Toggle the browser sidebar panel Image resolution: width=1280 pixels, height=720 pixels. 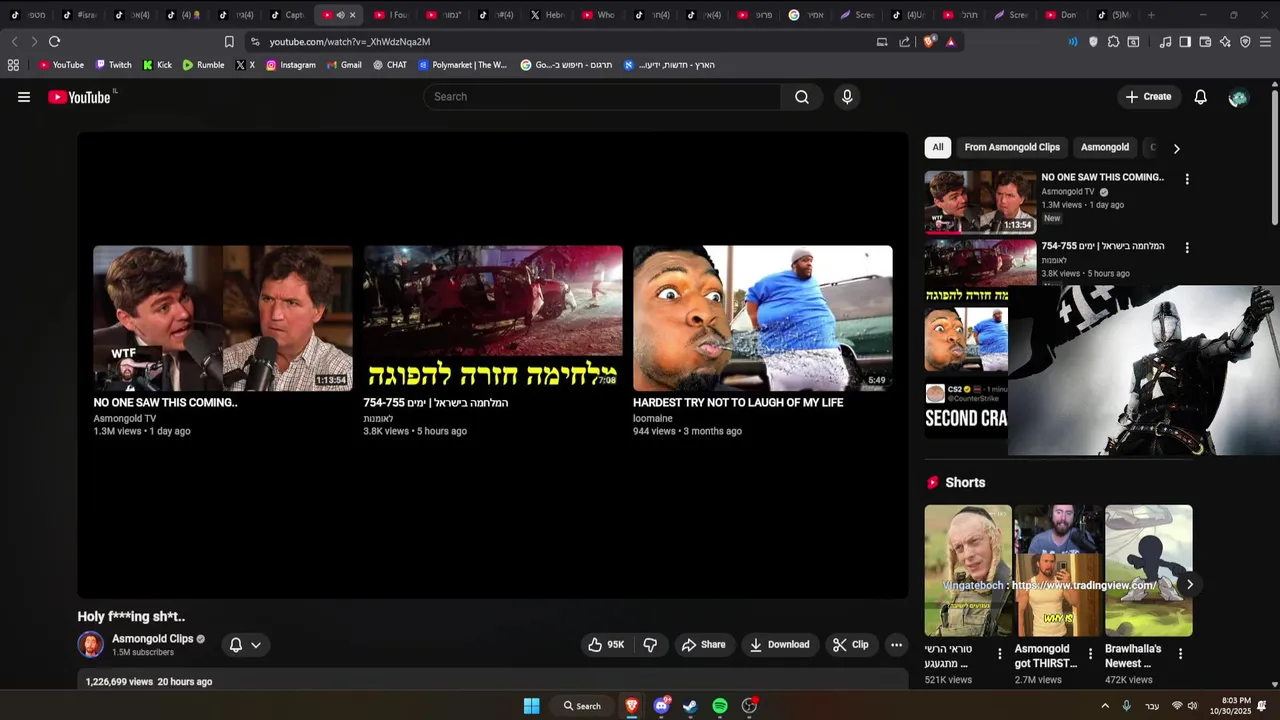coord(1185,42)
